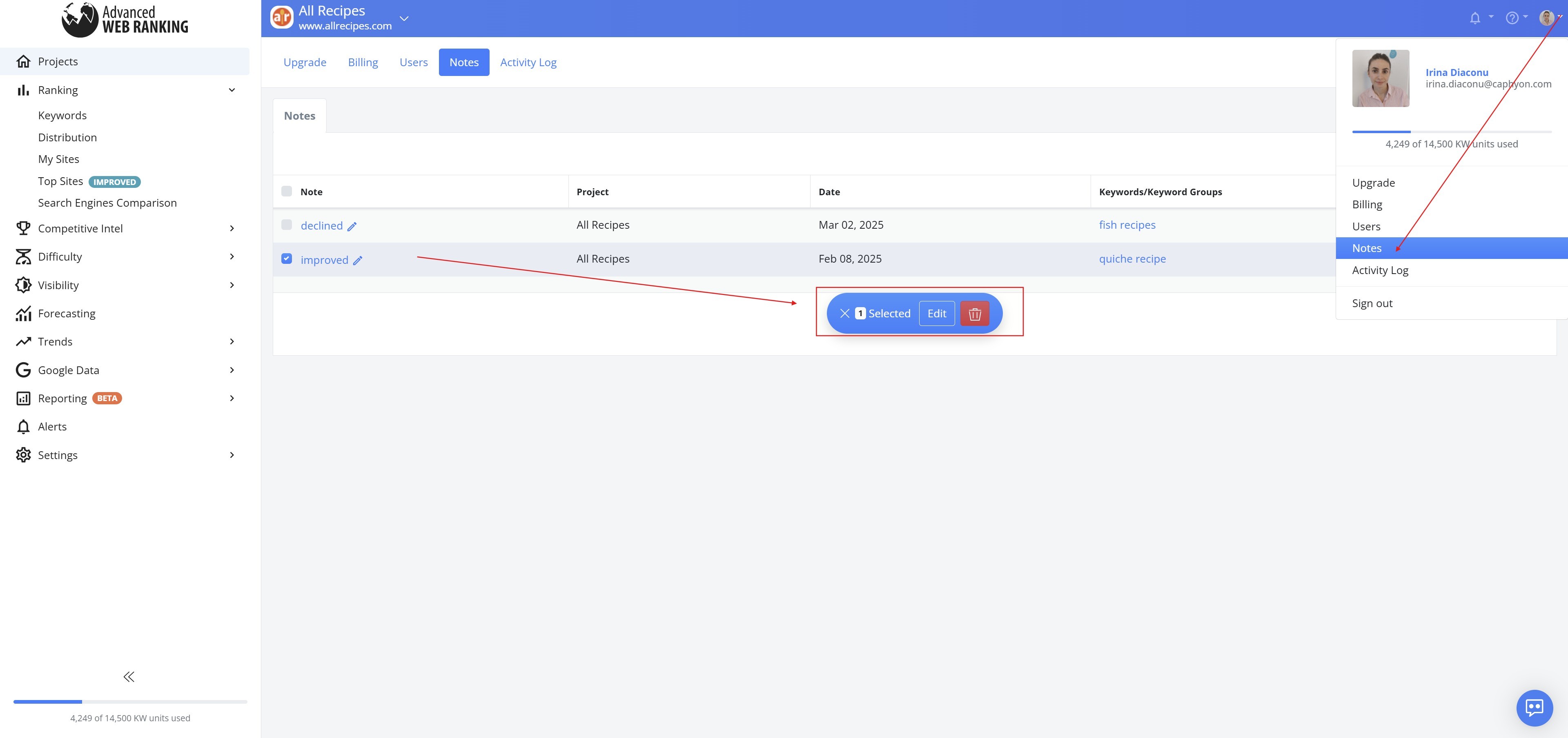1568x738 pixels.
Task: Click pencil icon next to improved note
Action: [358, 261]
